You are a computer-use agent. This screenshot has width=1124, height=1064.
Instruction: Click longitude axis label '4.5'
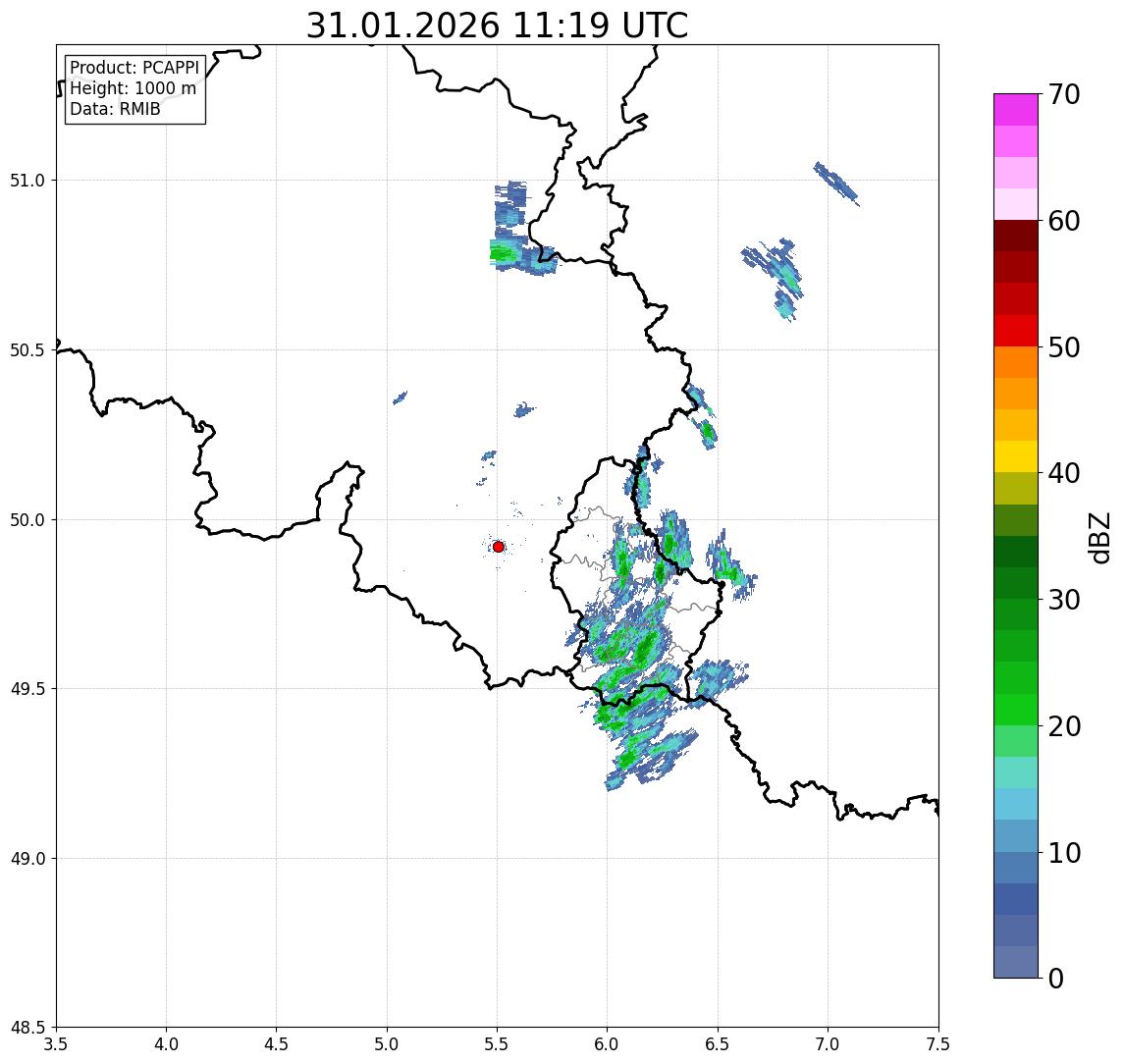tap(277, 1044)
